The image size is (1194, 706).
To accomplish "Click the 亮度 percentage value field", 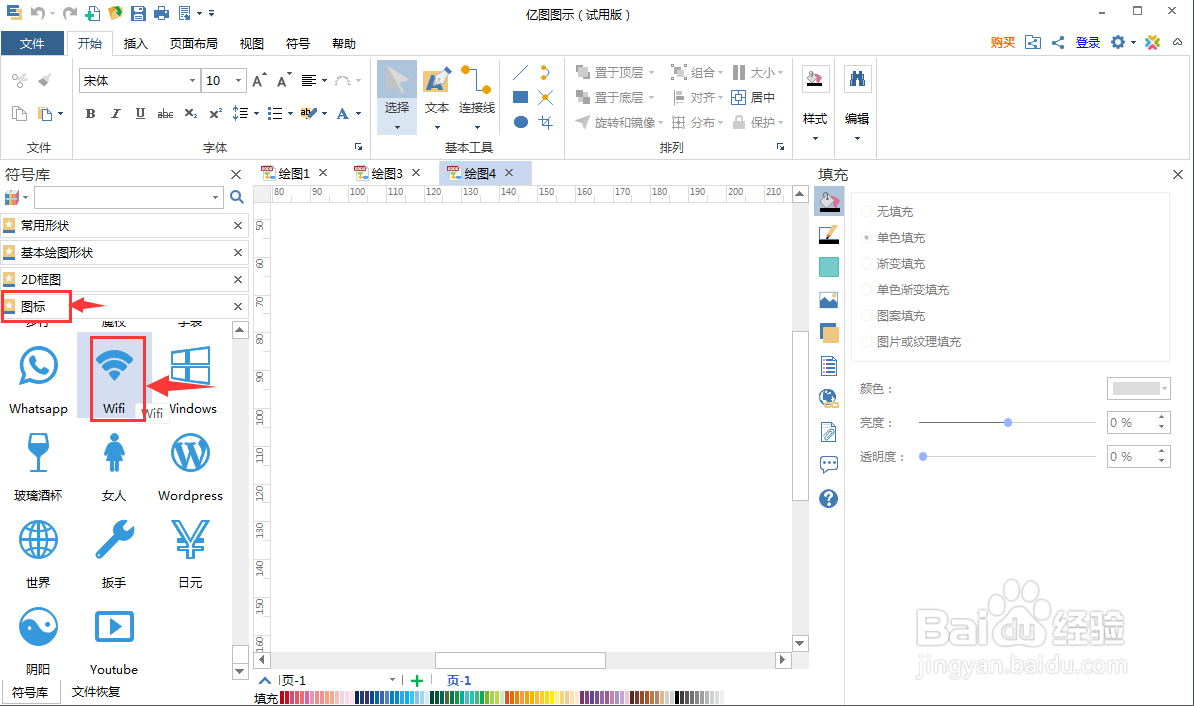I will coord(1131,423).
